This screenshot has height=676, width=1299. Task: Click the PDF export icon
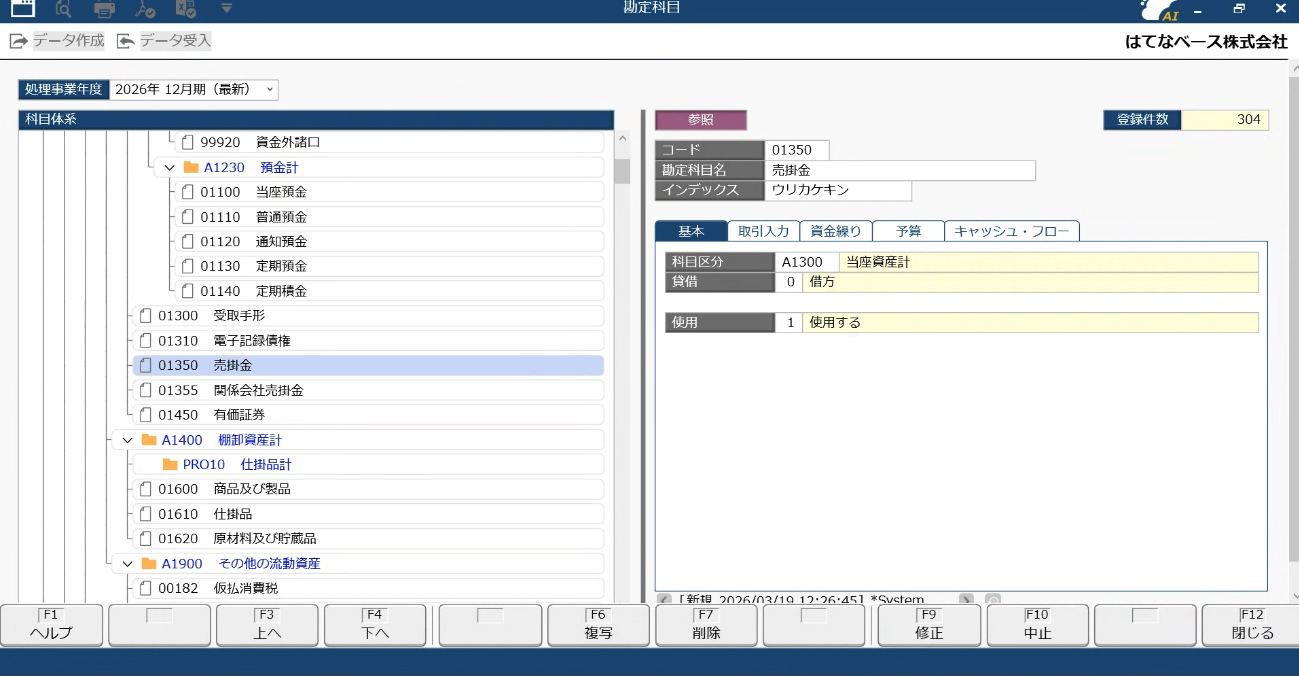click(145, 9)
